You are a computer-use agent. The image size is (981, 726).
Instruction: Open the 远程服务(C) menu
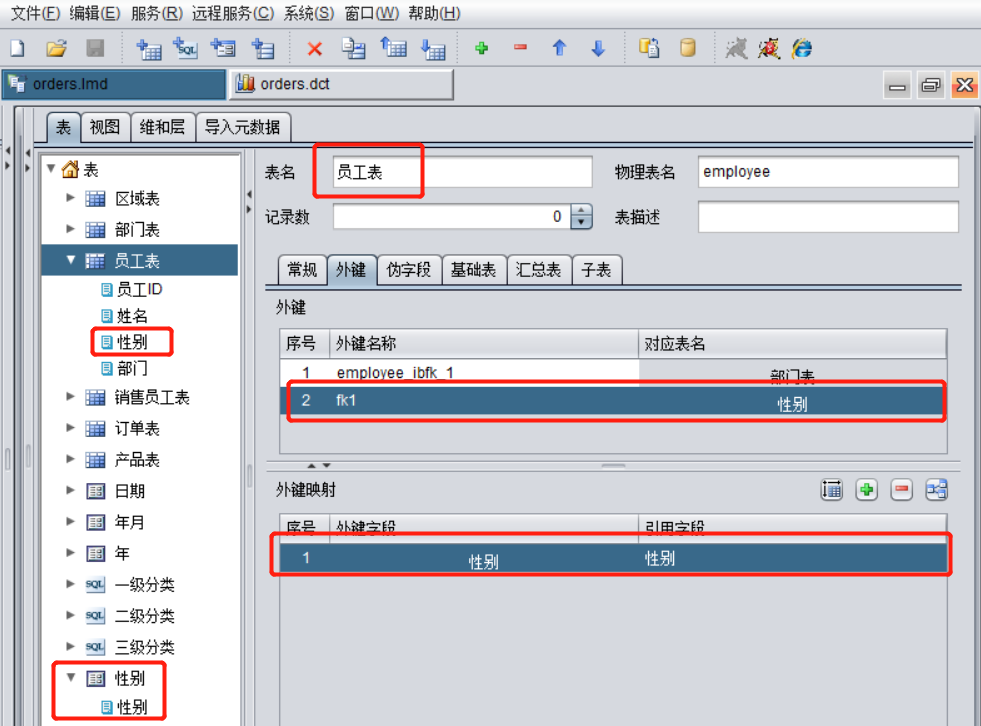pos(233,13)
